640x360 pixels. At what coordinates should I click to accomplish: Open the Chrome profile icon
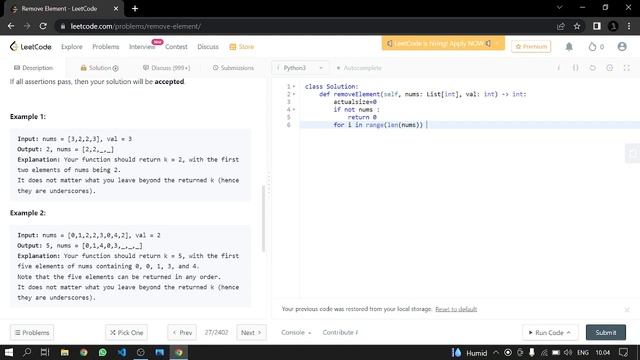tap(613, 26)
